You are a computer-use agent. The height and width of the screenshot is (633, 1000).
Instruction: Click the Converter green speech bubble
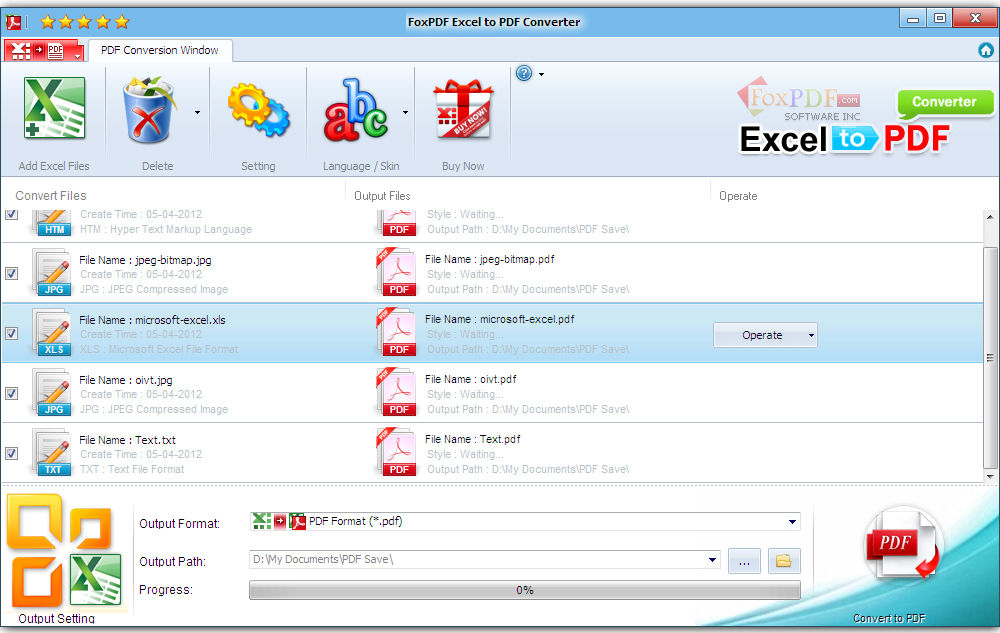click(x=945, y=103)
